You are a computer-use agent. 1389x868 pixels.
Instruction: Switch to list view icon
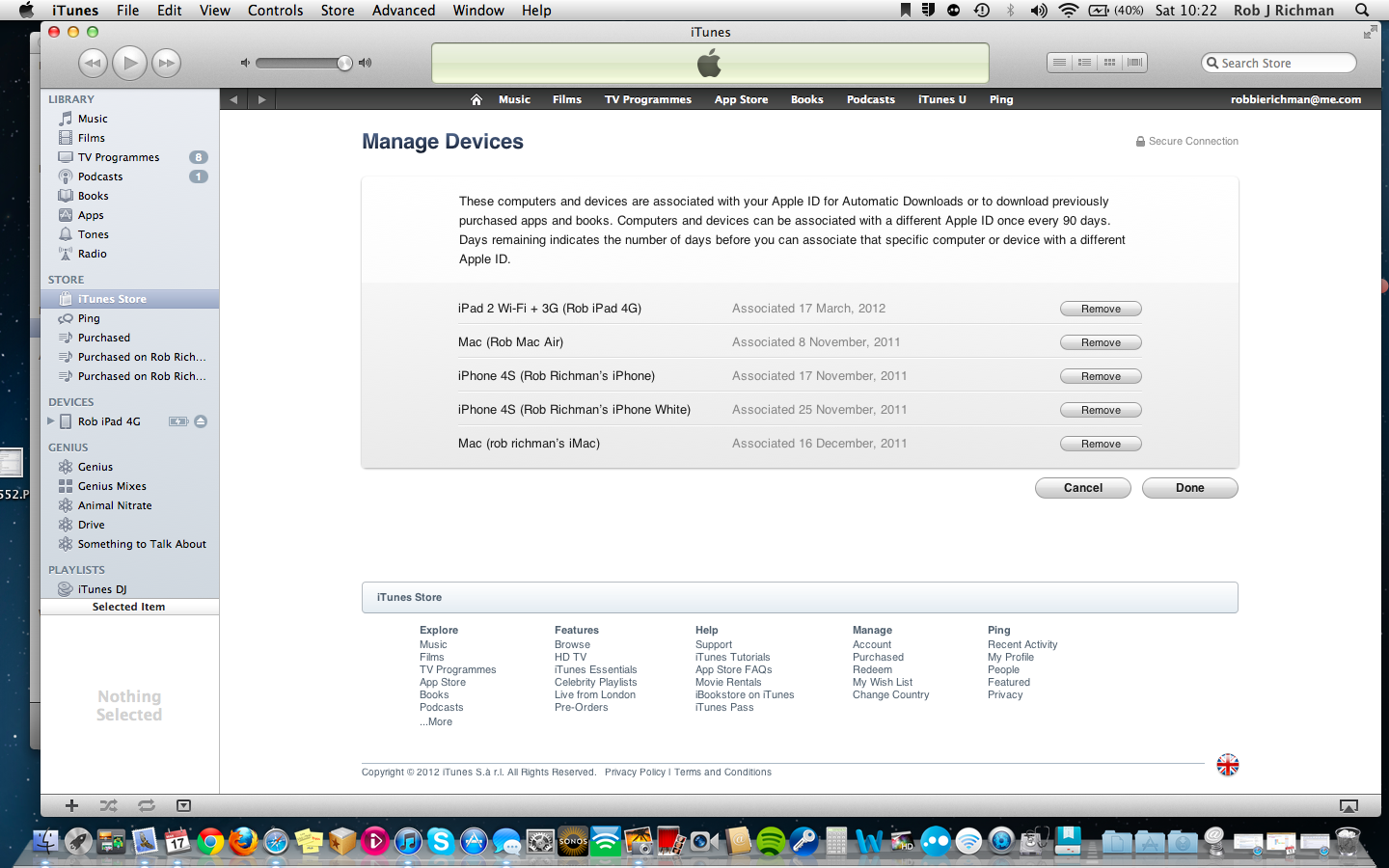[1059, 63]
